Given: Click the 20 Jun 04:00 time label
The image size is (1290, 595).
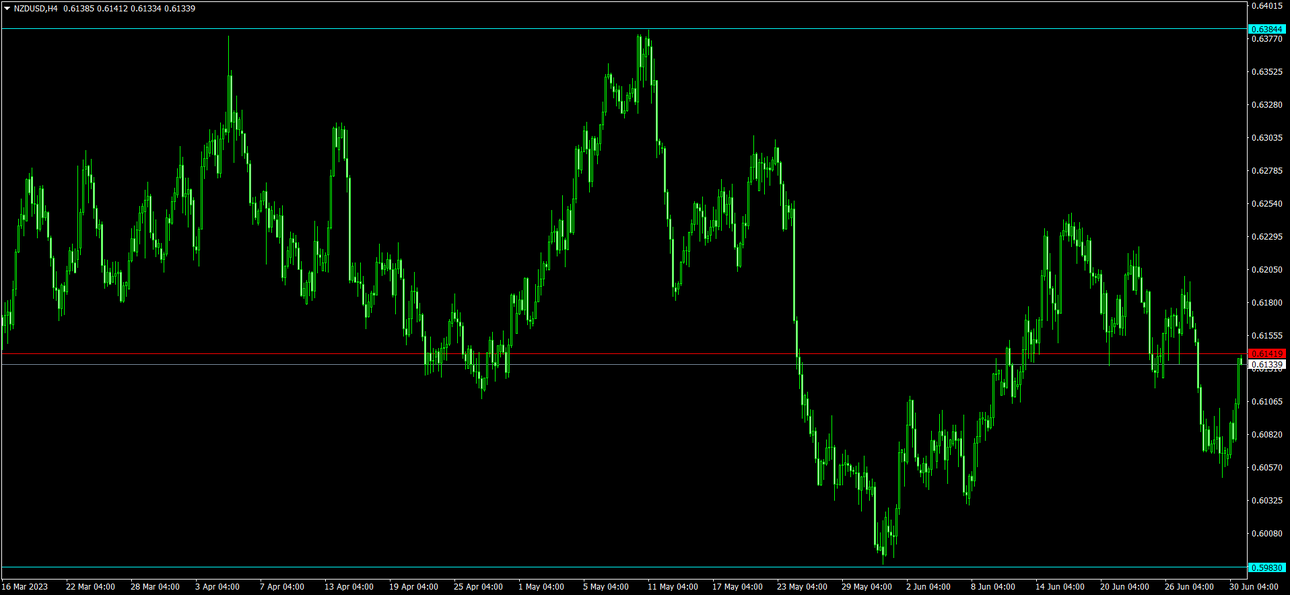Looking at the screenshot, I should click(x=1124, y=587).
